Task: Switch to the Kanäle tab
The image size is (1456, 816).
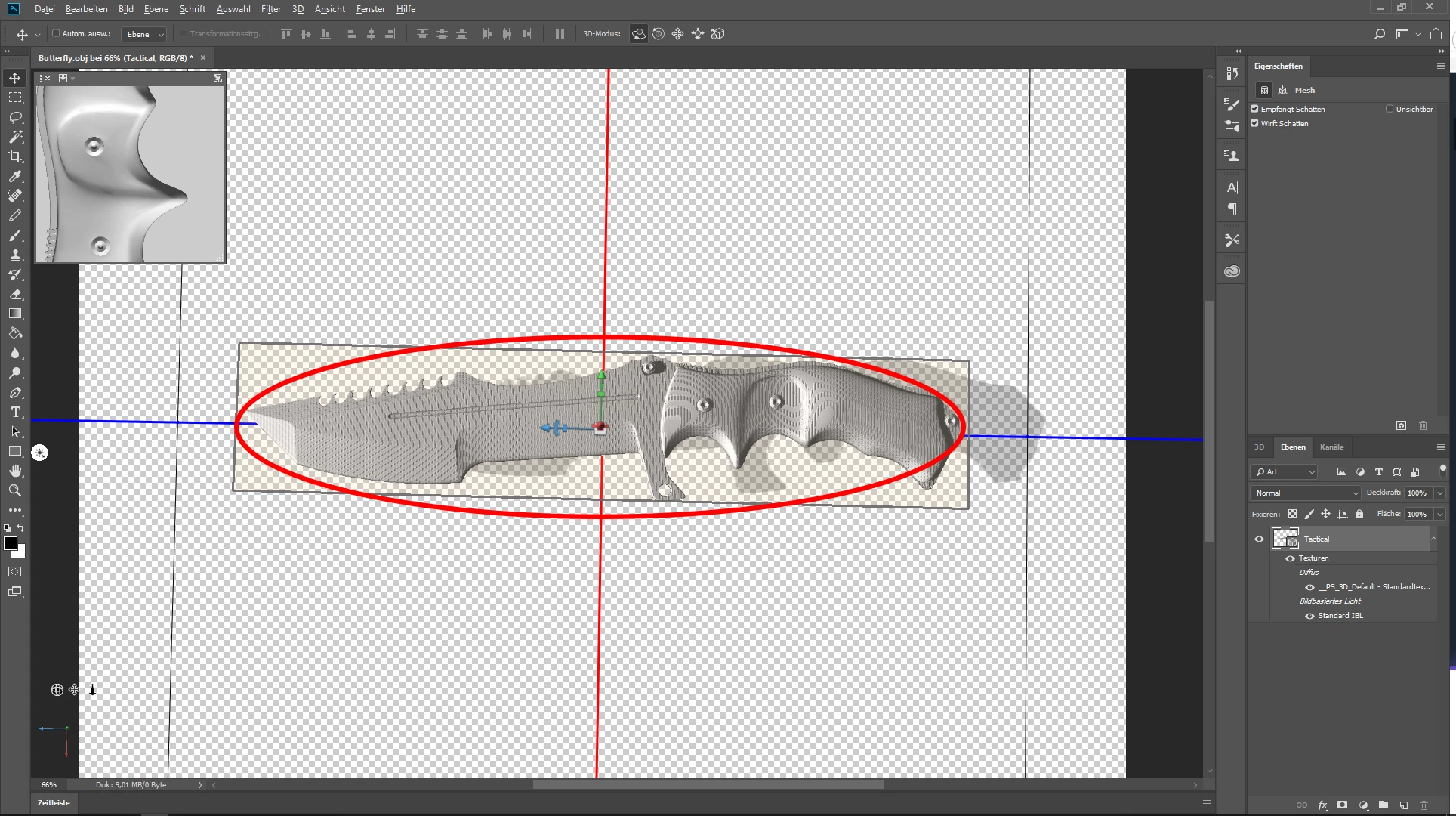Action: [x=1331, y=447]
